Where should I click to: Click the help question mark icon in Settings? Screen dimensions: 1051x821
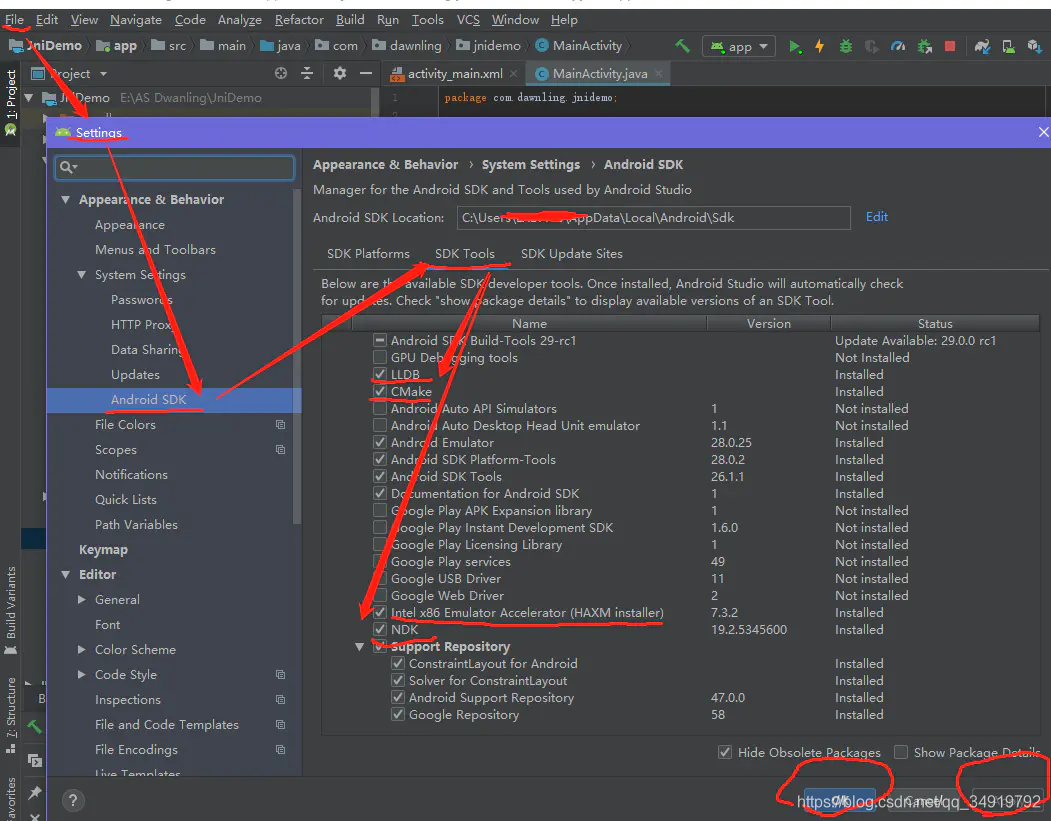tap(73, 800)
